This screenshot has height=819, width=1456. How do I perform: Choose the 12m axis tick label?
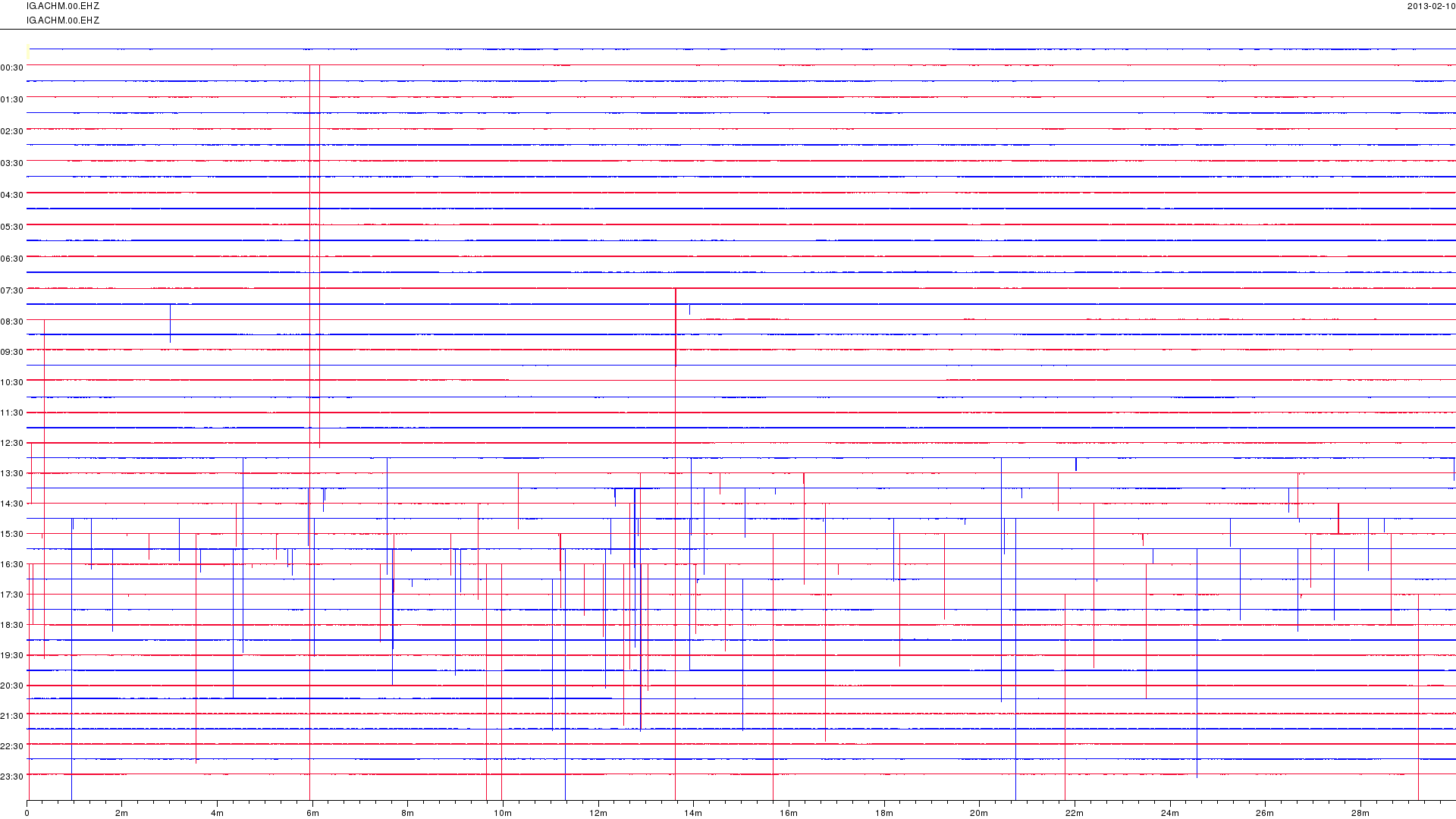[598, 813]
